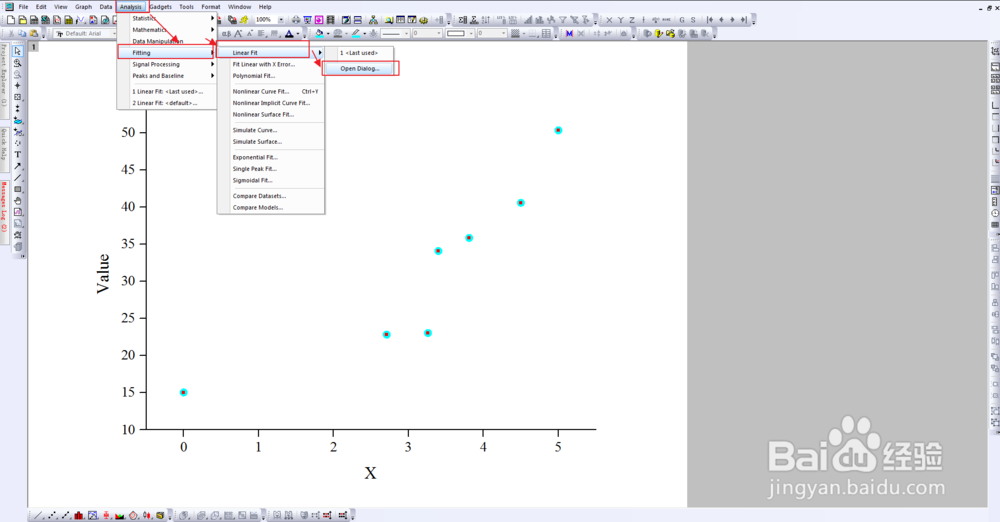Viewport: 1000px width, 522px height.
Task: Select Nonlinear Curve Fit... entry
Action: (x=271, y=92)
